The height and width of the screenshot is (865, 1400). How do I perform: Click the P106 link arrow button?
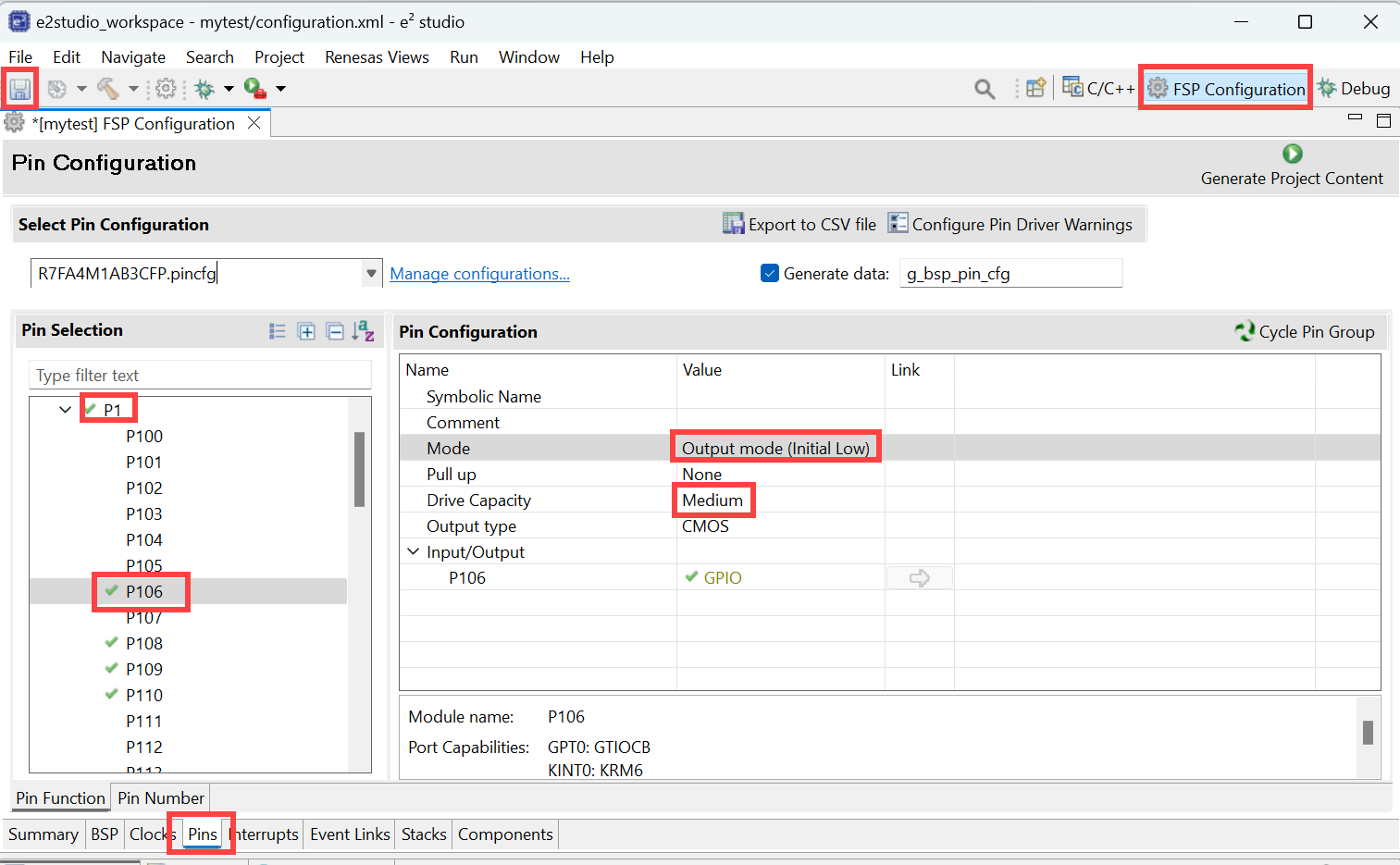[x=920, y=578]
